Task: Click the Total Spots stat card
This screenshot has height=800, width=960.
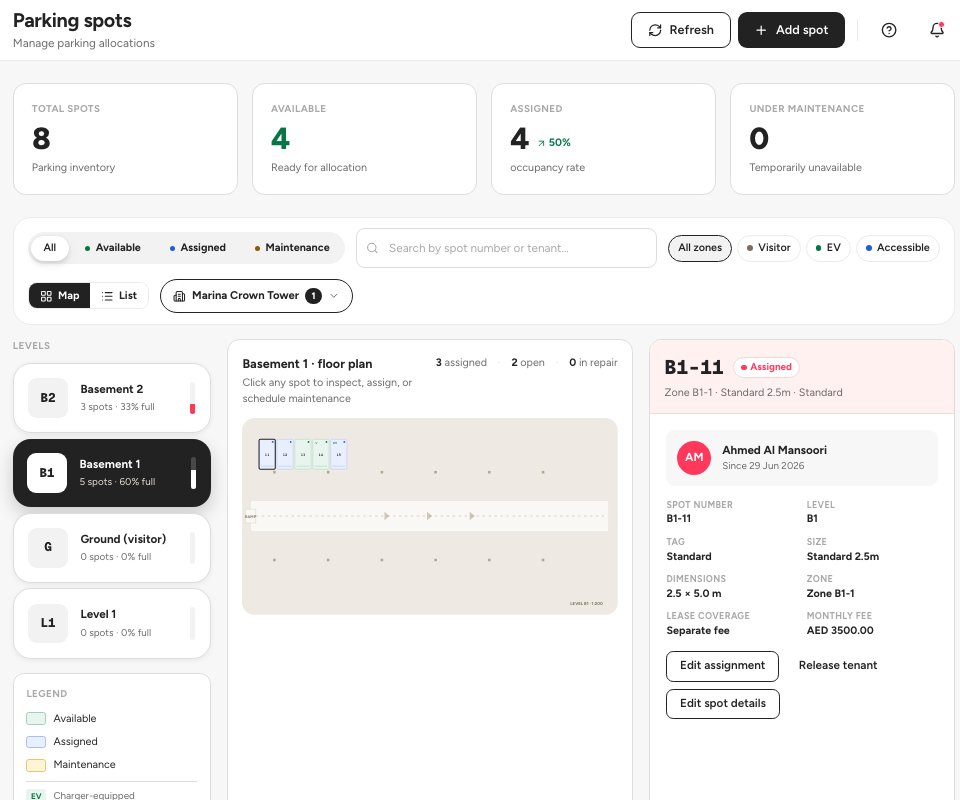Action: pyautogui.click(x=126, y=139)
